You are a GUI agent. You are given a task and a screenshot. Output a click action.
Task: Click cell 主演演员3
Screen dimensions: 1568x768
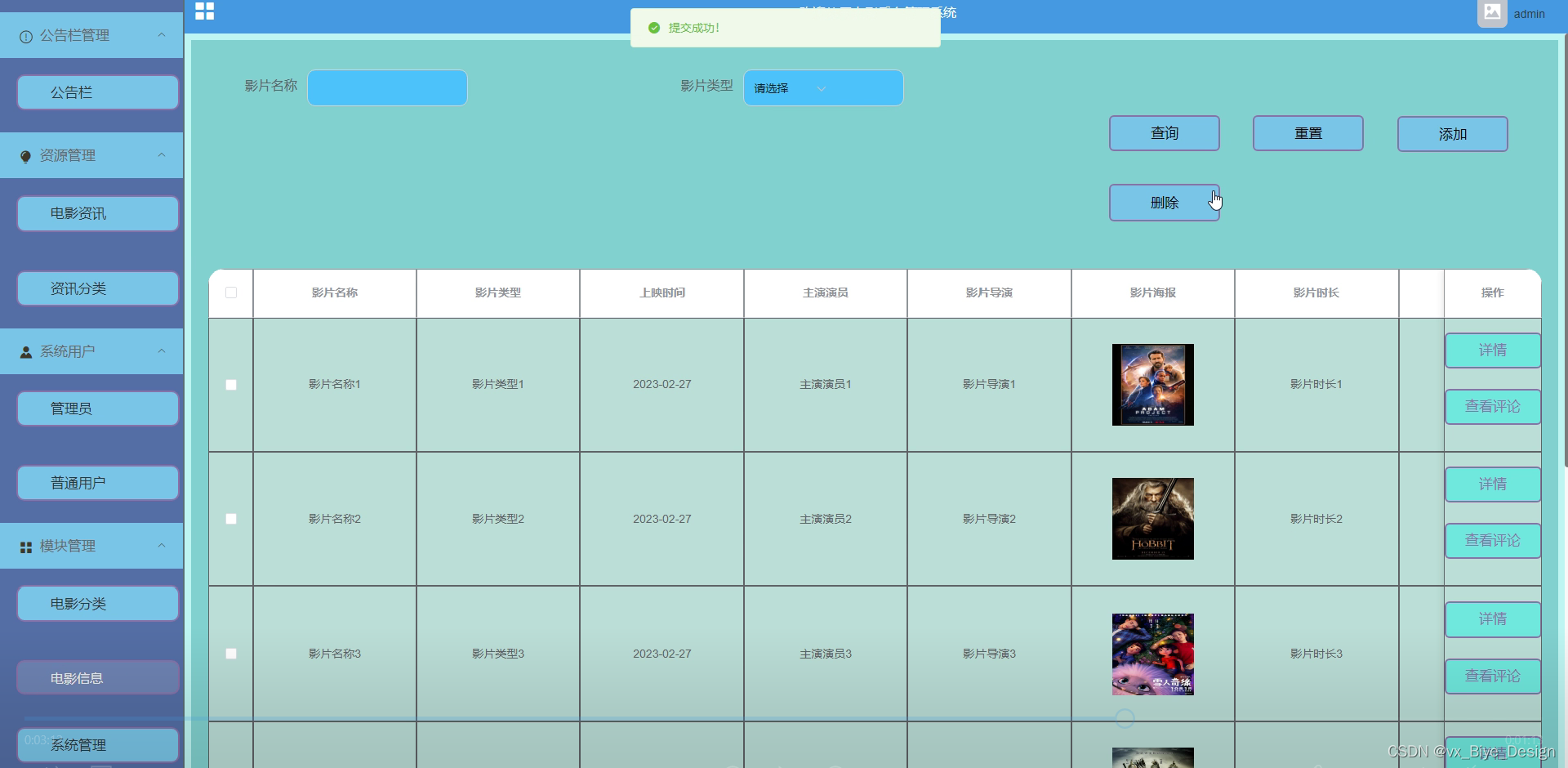click(x=826, y=654)
